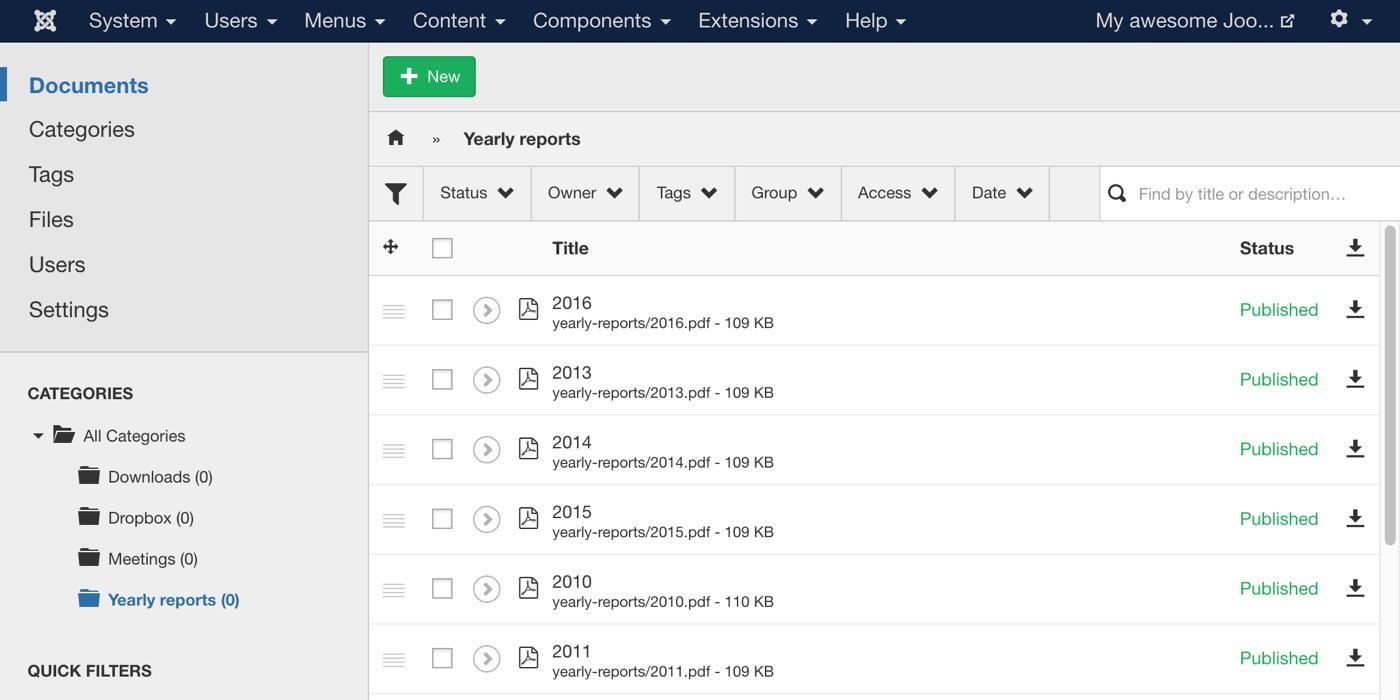1400x700 pixels.
Task: Click the funnel filter icon
Action: tap(396, 193)
